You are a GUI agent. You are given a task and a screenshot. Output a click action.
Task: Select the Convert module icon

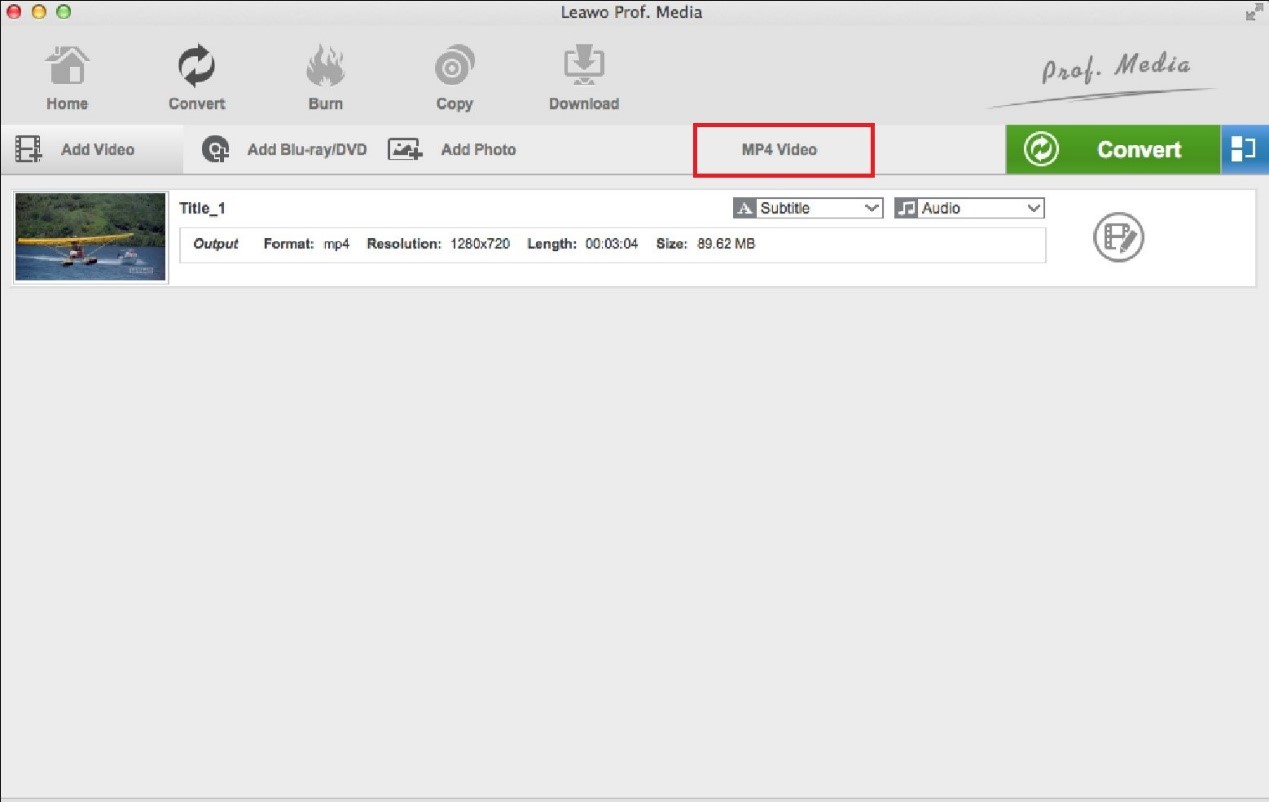tap(196, 75)
